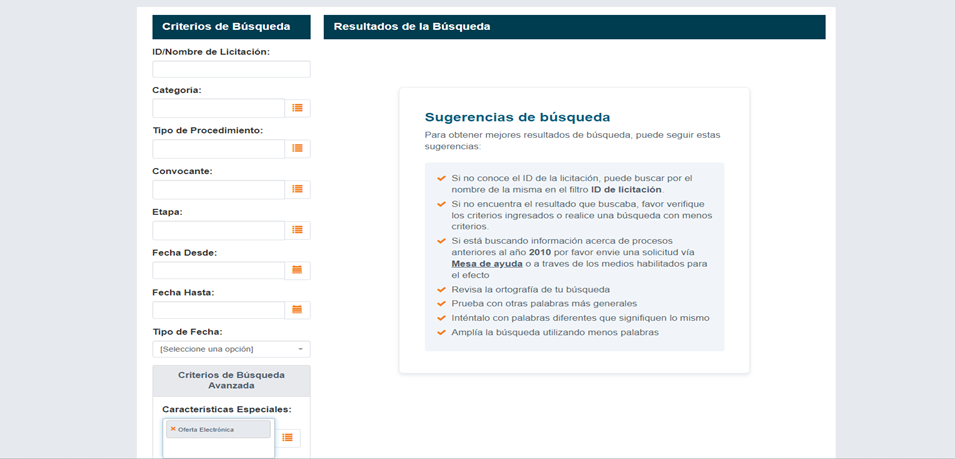Viewport: 955px width, 459px height.
Task: Expand the Tipo de Fecha dropdown
Action: [231, 349]
